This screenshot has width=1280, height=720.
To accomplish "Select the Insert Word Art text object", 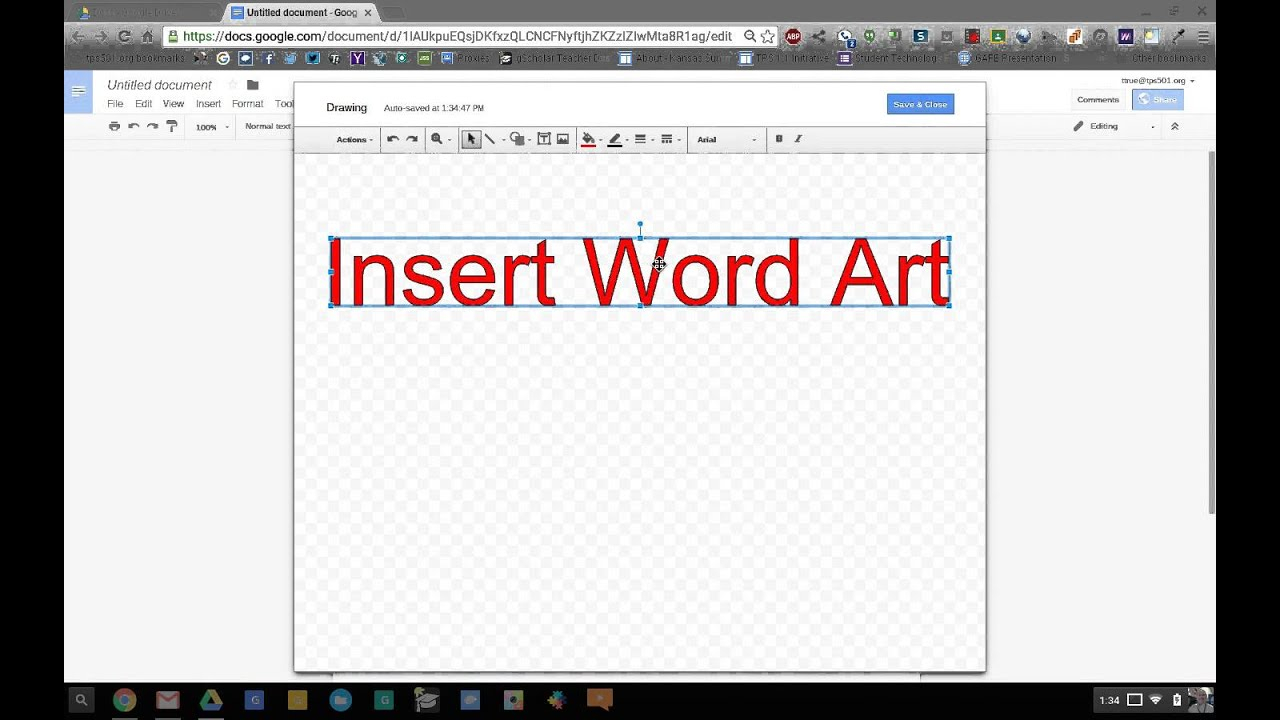I will 640,272.
